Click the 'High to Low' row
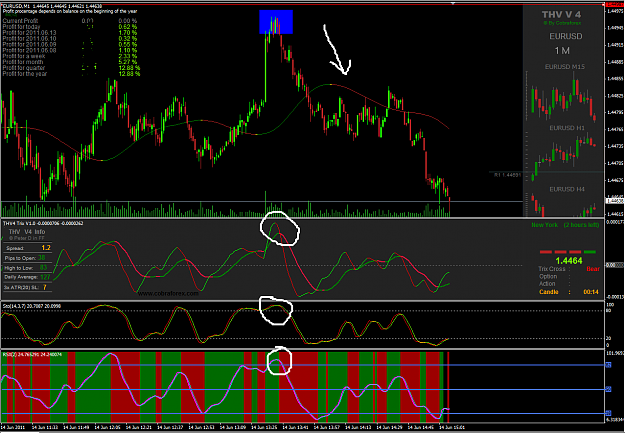The image size is (625, 433). pos(27,268)
